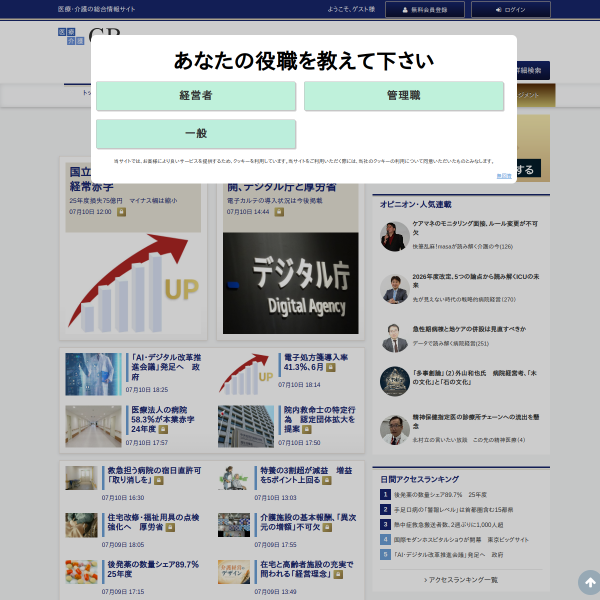Open the 介護施設の基本報酬 article

[308, 522]
